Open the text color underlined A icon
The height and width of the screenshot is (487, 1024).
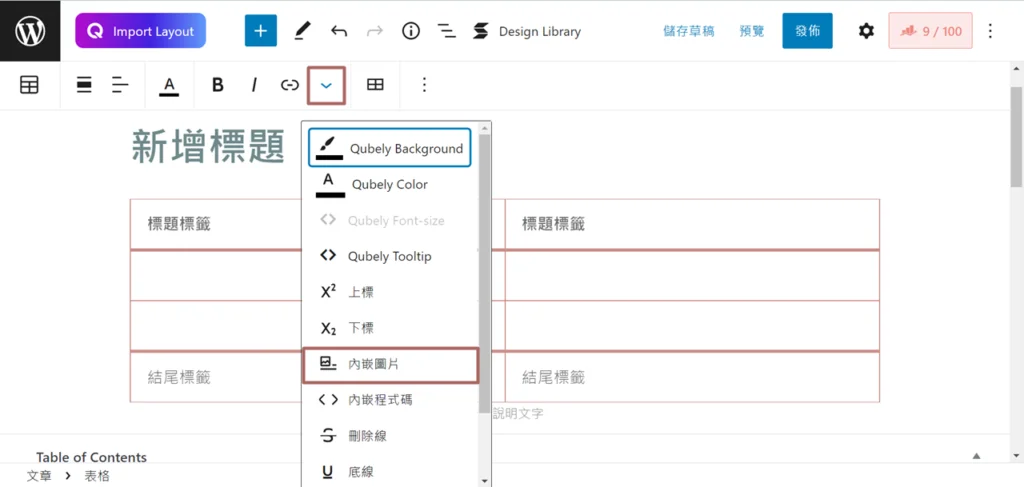(169, 86)
